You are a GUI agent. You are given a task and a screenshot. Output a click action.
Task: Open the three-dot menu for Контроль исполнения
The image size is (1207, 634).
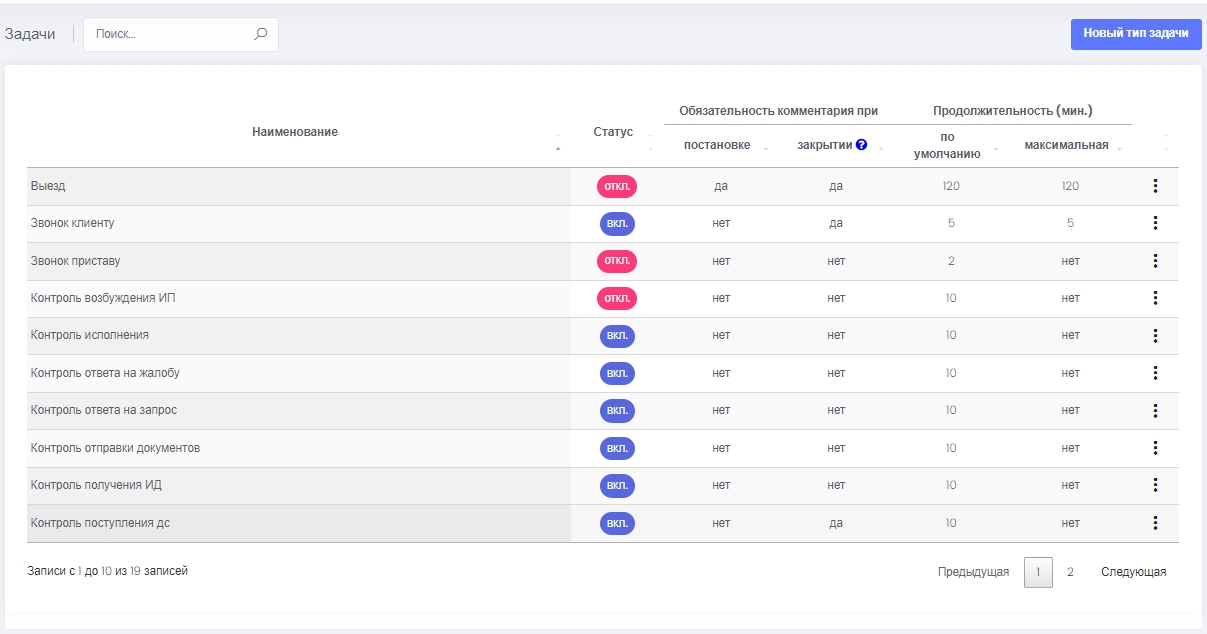tap(1155, 336)
